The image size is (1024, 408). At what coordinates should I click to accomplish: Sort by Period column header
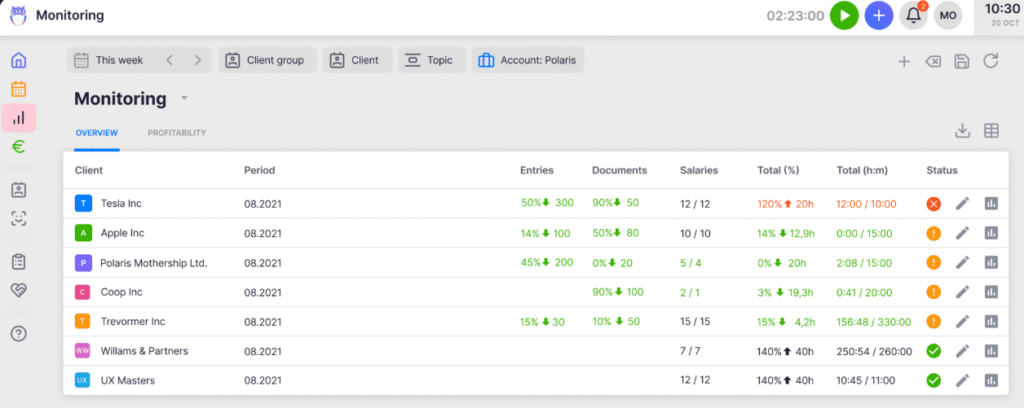(x=259, y=170)
